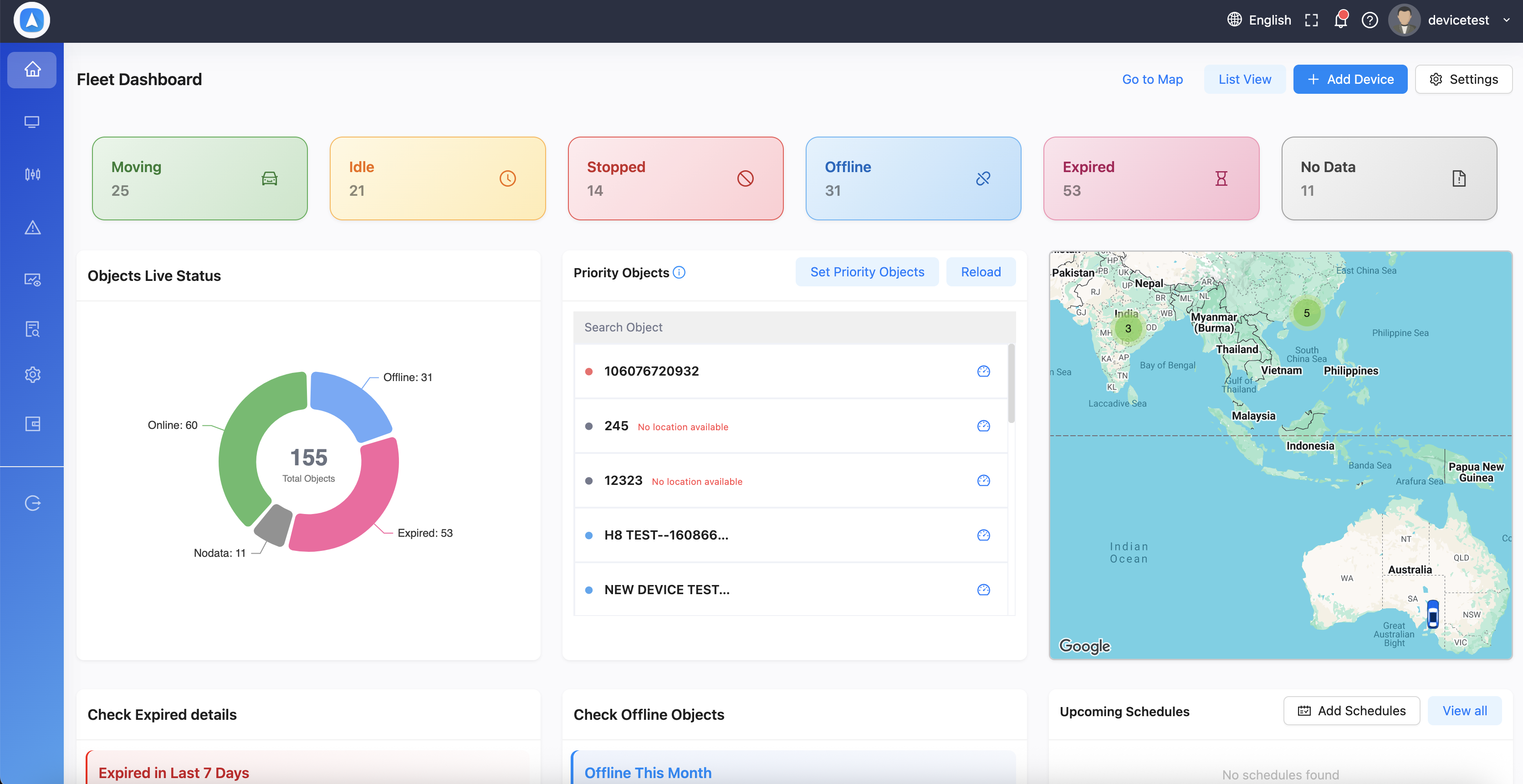Toggle fullscreen mode icon

click(1311, 20)
